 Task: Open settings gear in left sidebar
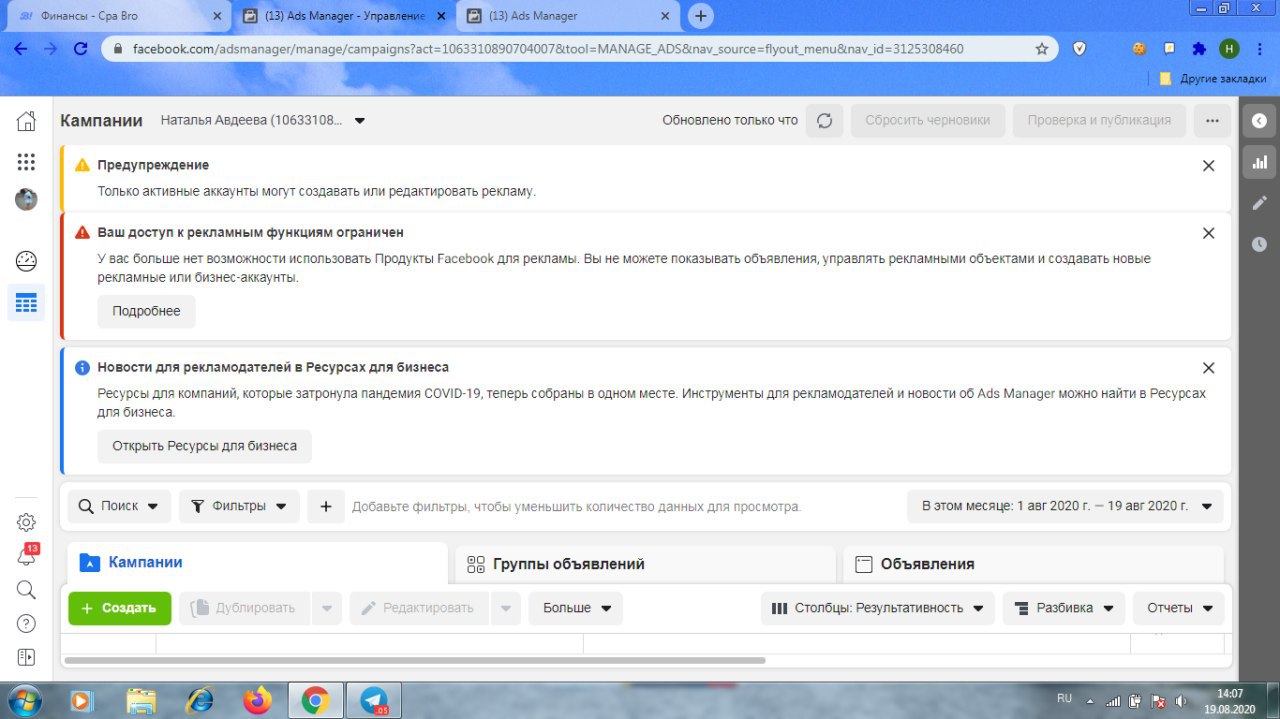coord(26,522)
